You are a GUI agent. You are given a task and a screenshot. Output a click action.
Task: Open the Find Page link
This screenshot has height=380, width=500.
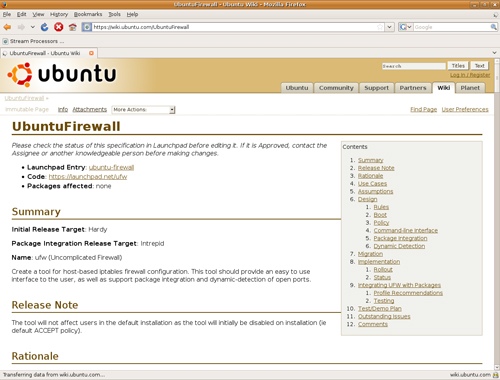click(x=423, y=109)
